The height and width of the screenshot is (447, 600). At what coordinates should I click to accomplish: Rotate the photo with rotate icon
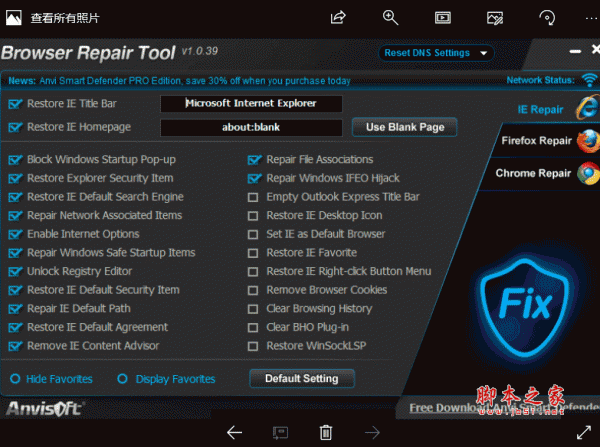coord(547,18)
